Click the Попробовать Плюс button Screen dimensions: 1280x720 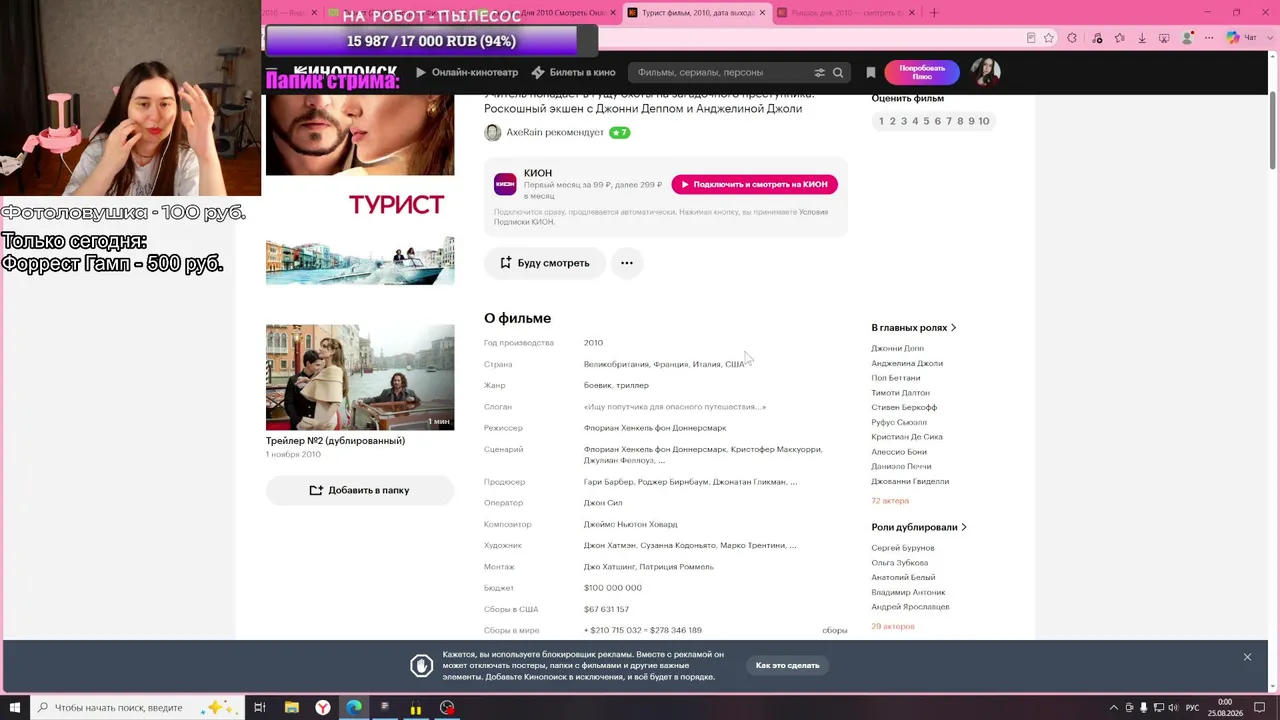click(922, 72)
